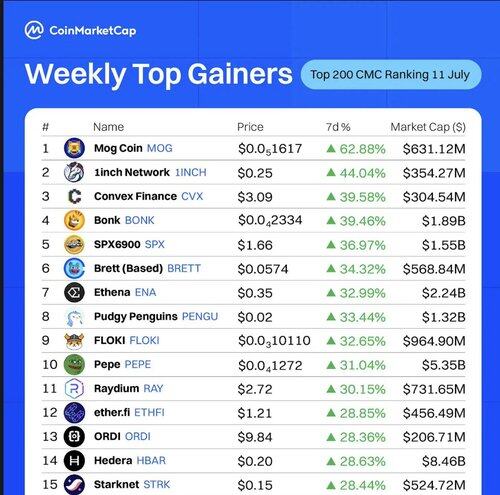Click the Starknet STRK coin name

click(132, 484)
